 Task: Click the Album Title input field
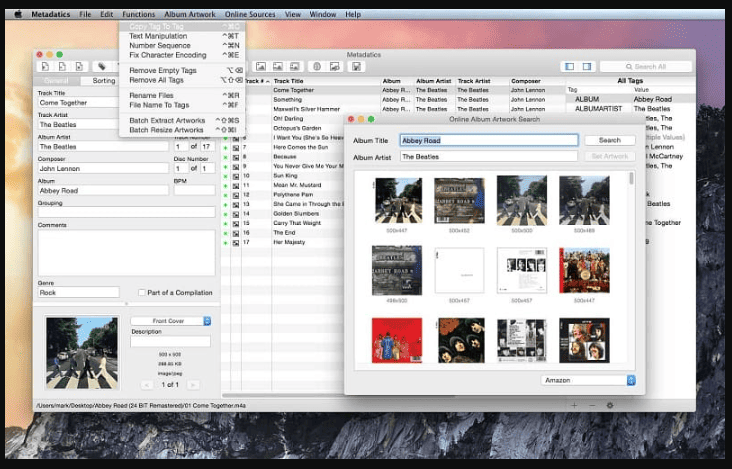(x=489, y=140)
